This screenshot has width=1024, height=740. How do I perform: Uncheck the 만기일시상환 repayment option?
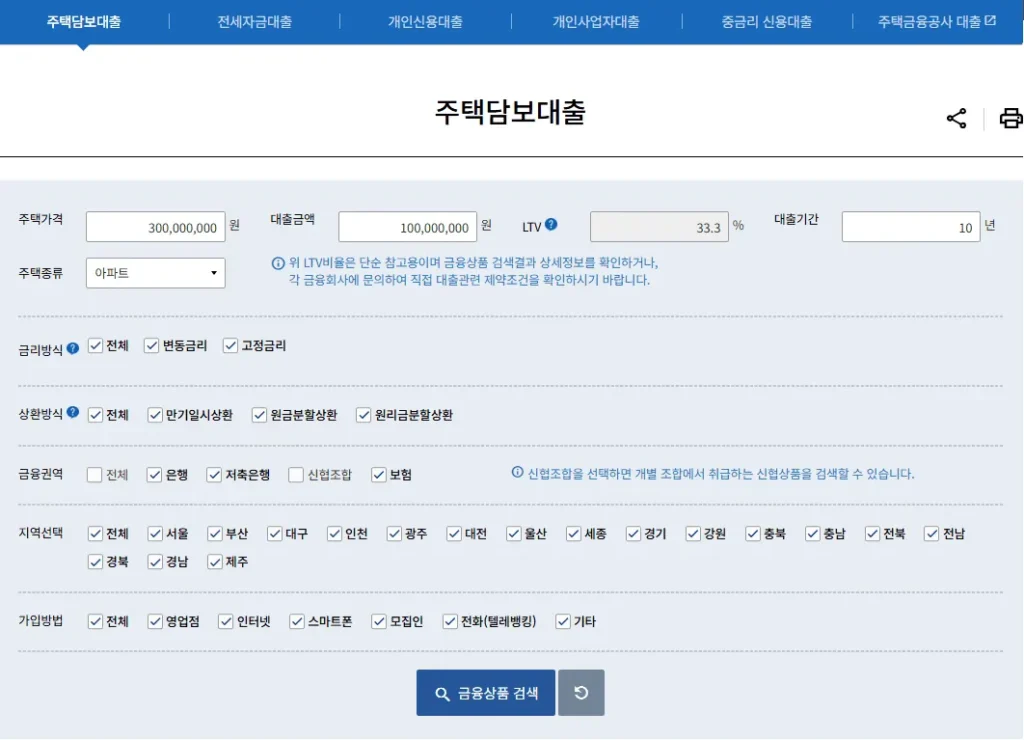pos(155,413)
